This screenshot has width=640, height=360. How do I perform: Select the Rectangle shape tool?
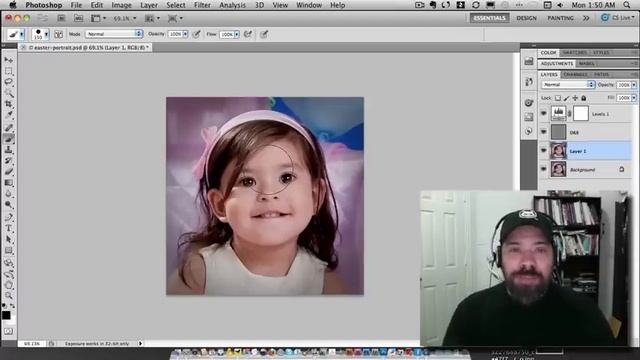9,250
